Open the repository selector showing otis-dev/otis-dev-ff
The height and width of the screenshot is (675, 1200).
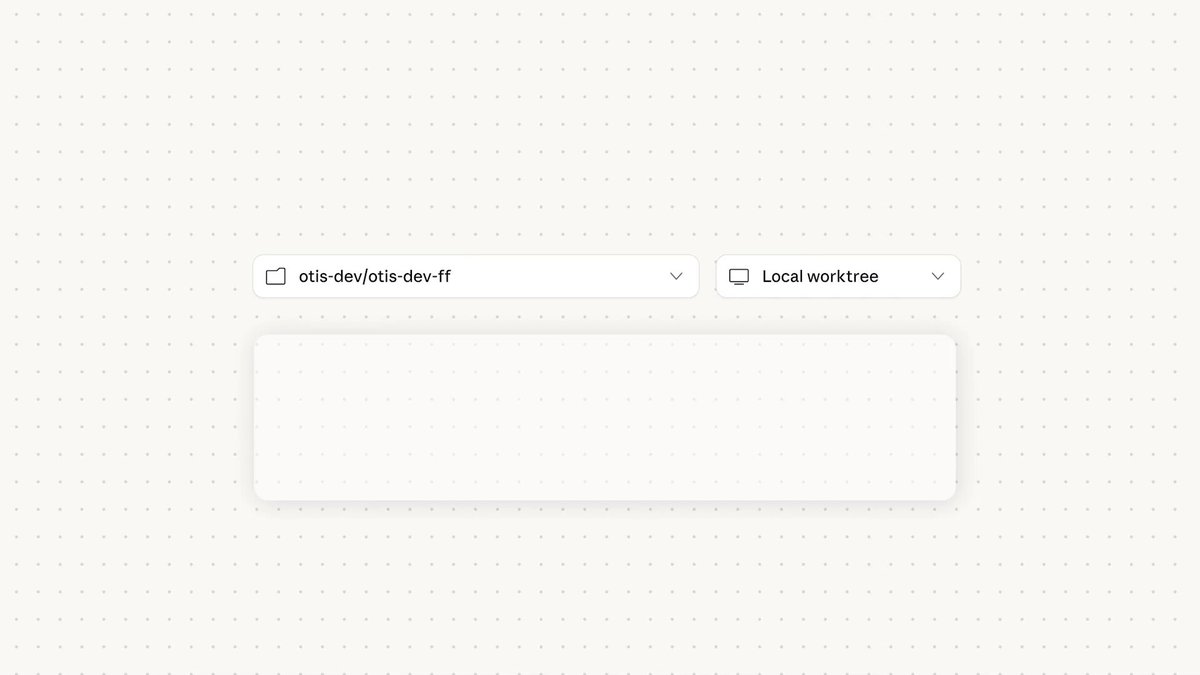click(x=476, y=276)
